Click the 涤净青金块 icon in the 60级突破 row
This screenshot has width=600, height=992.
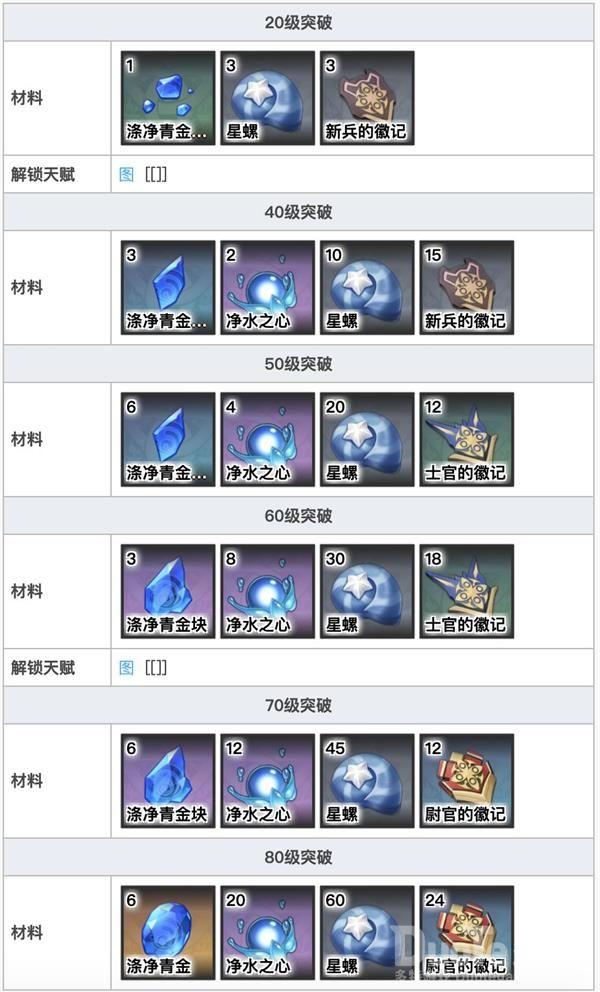tap(168, 592)
